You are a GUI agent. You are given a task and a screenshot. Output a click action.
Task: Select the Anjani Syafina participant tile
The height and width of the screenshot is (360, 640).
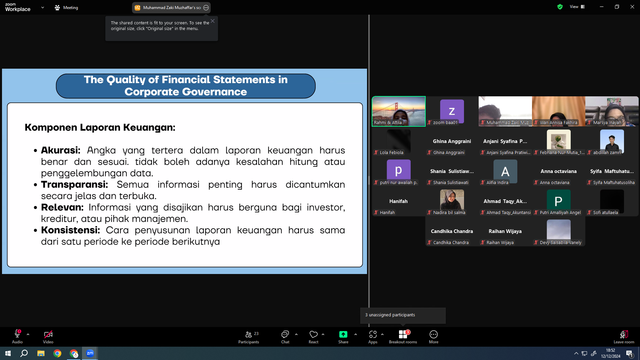[x=505, y=141]
